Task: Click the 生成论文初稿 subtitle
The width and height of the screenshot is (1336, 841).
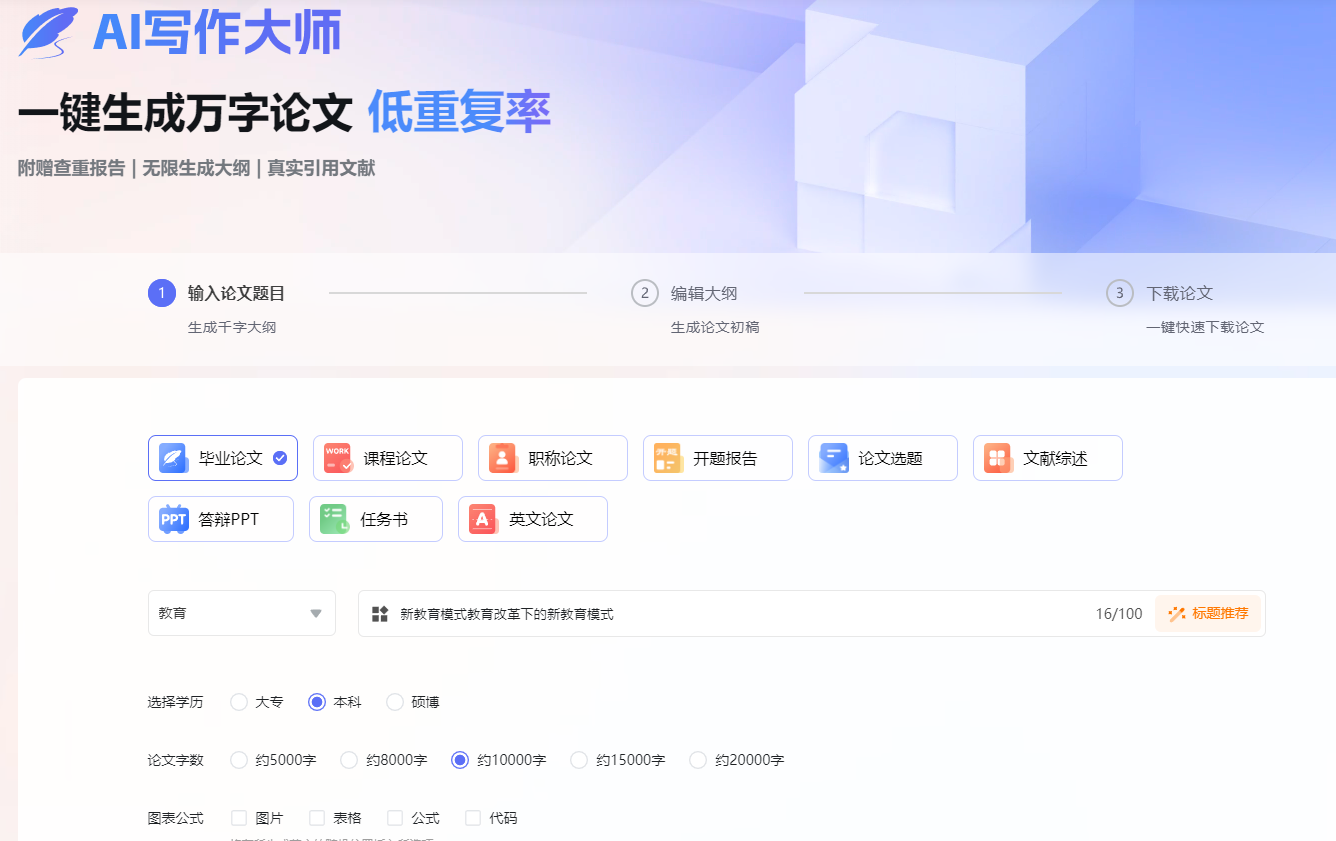Action: (715, 327)
